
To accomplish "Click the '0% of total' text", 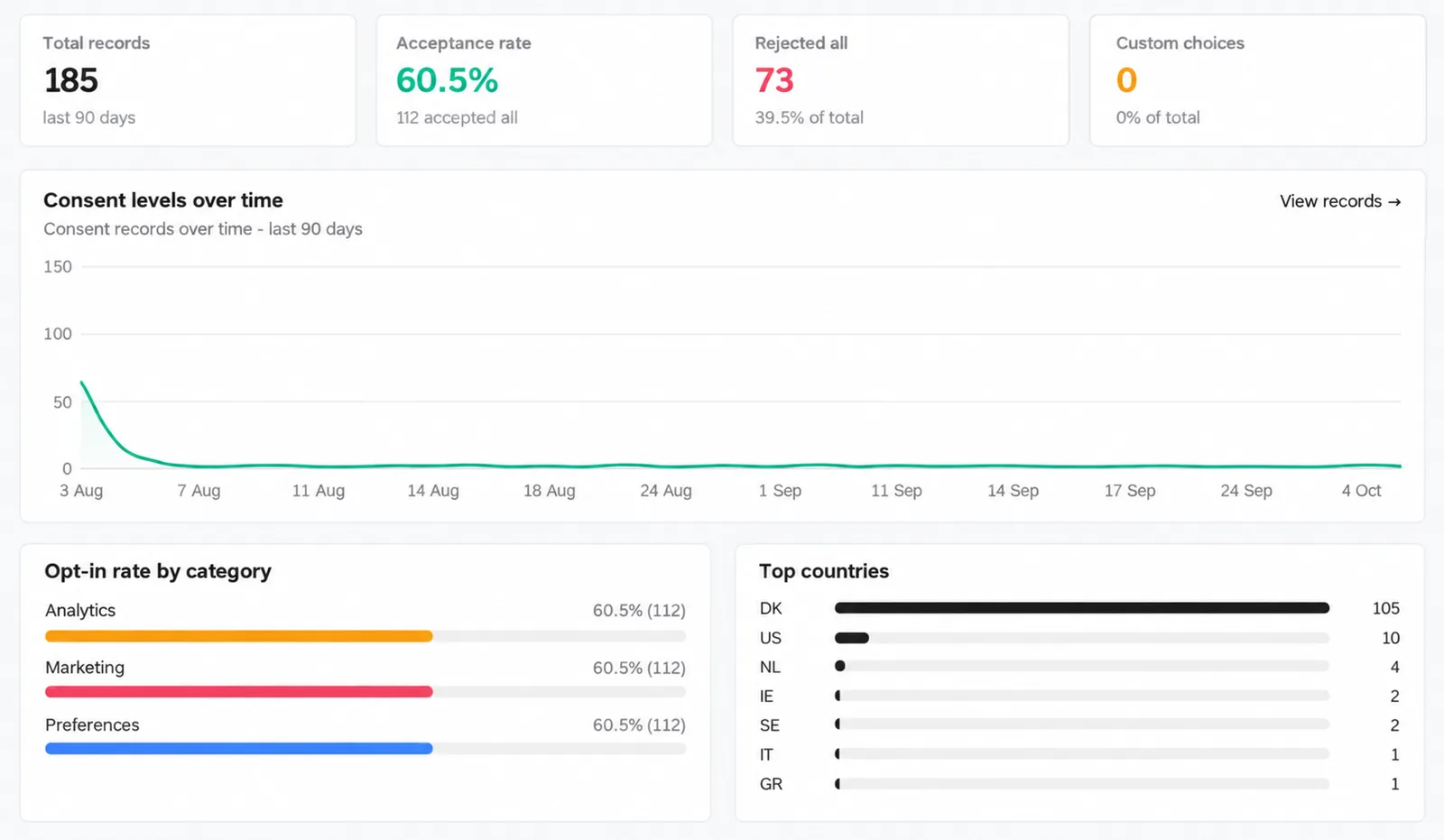I will [1158, 117].
